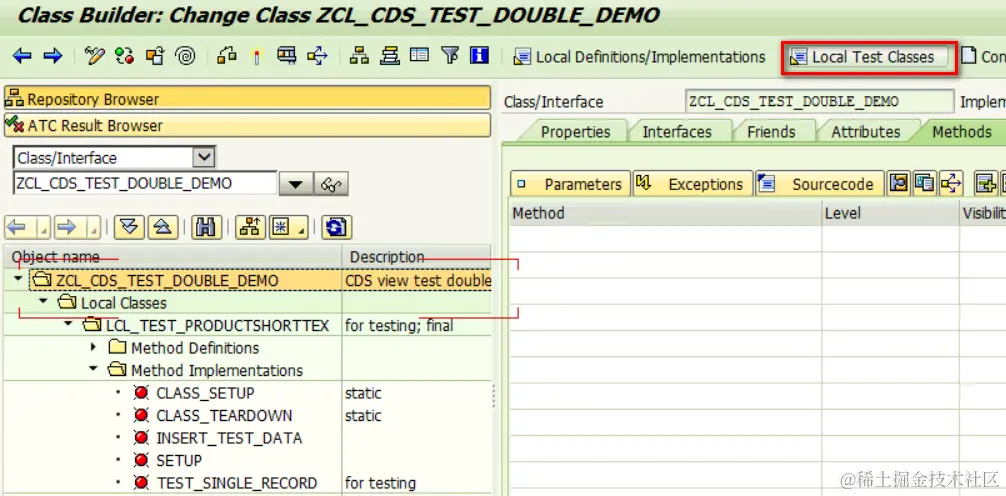1006x496 pixels.
Task: Open the back navigation history small arrow
Action: [44, 227]
